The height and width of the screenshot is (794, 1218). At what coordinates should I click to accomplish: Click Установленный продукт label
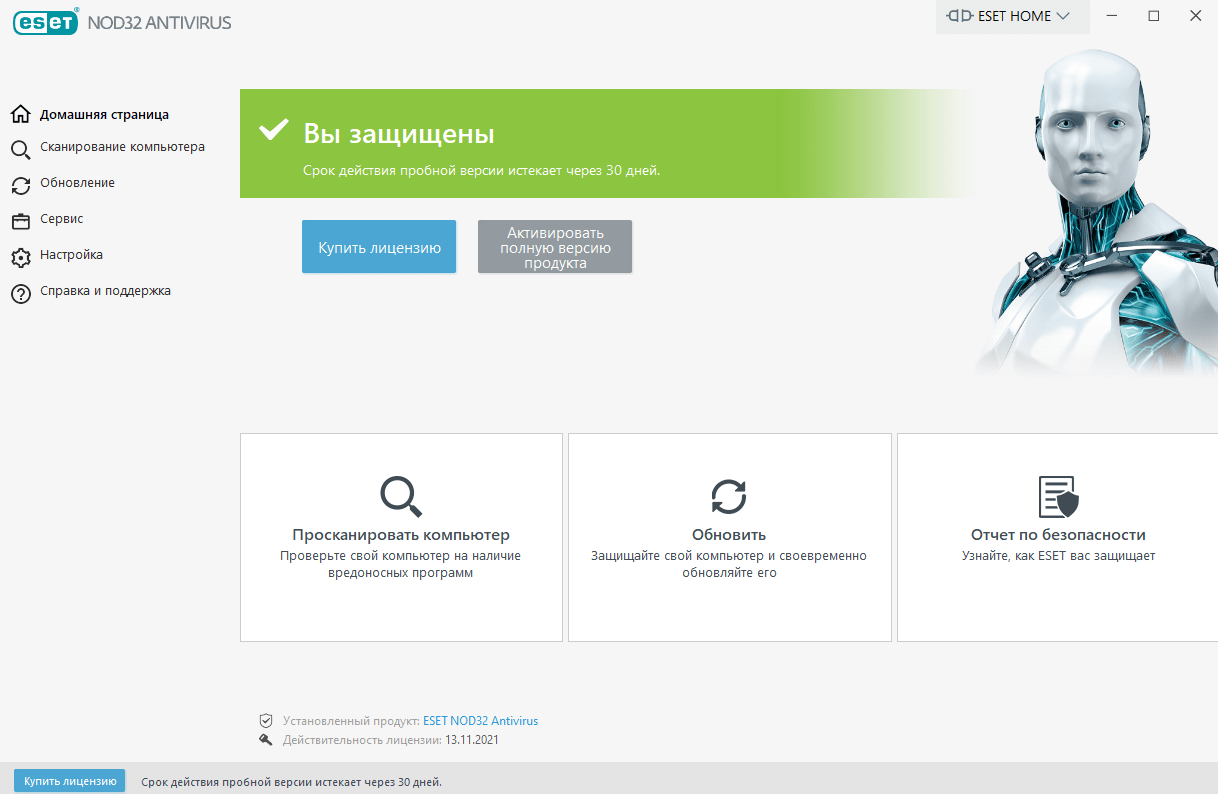click(351, 721)
